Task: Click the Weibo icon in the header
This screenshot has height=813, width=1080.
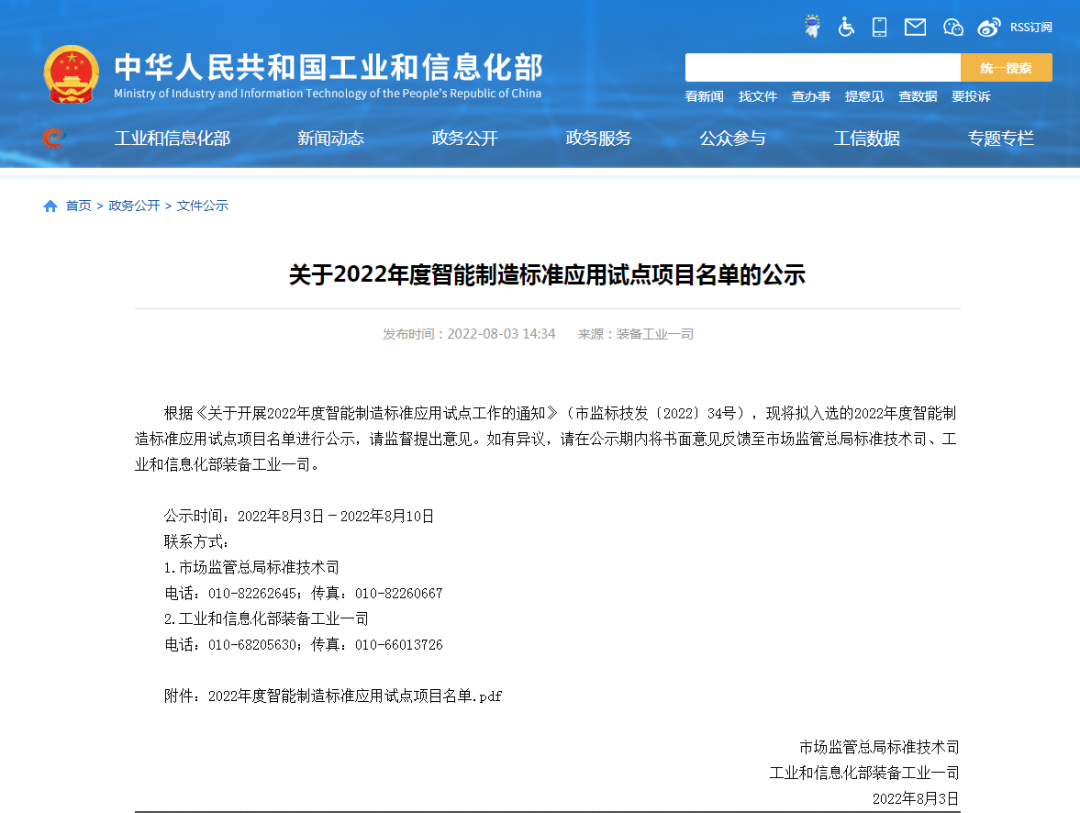Action: click(x=989, y=27)
